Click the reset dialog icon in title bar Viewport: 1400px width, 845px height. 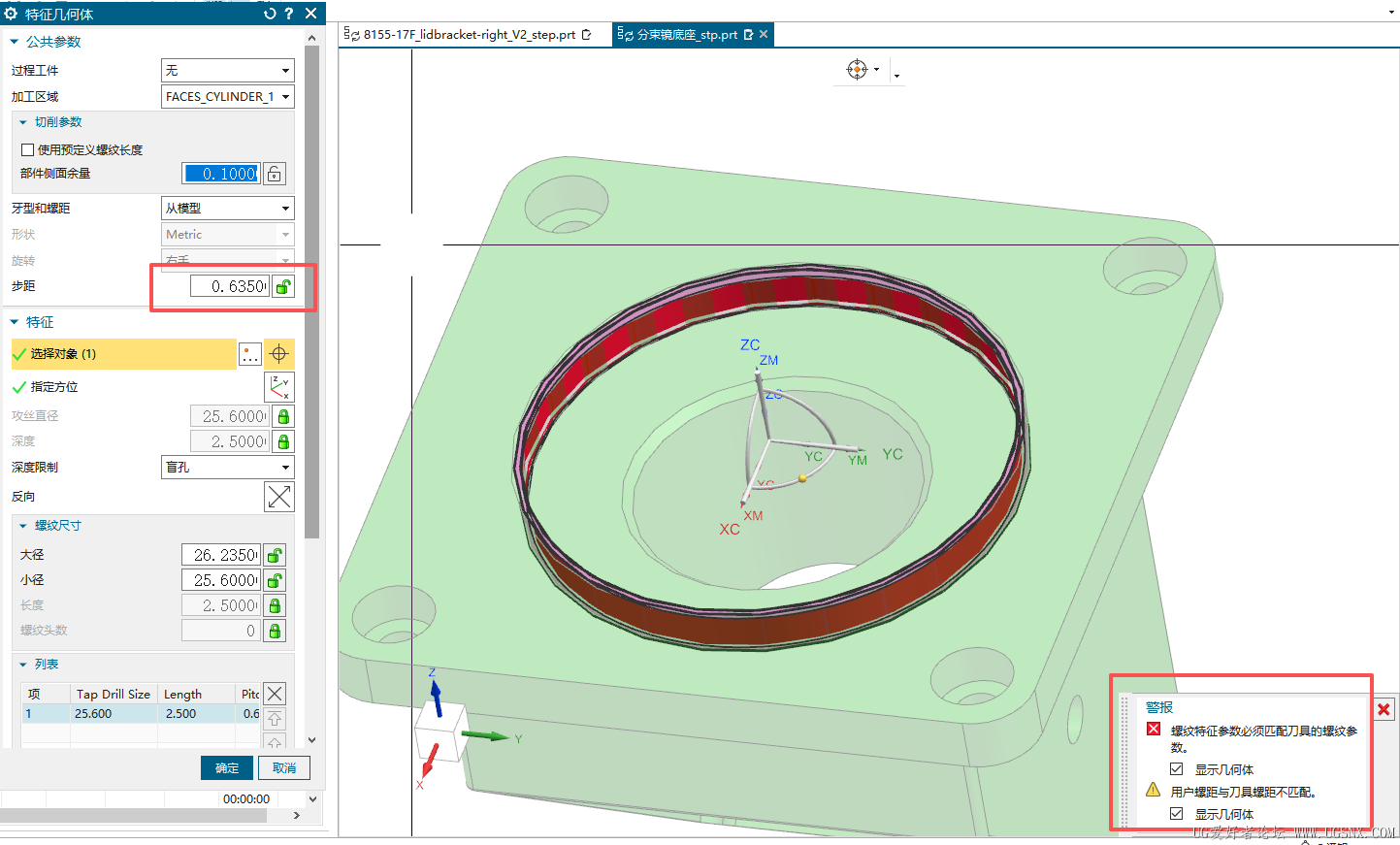pos(270,14)
